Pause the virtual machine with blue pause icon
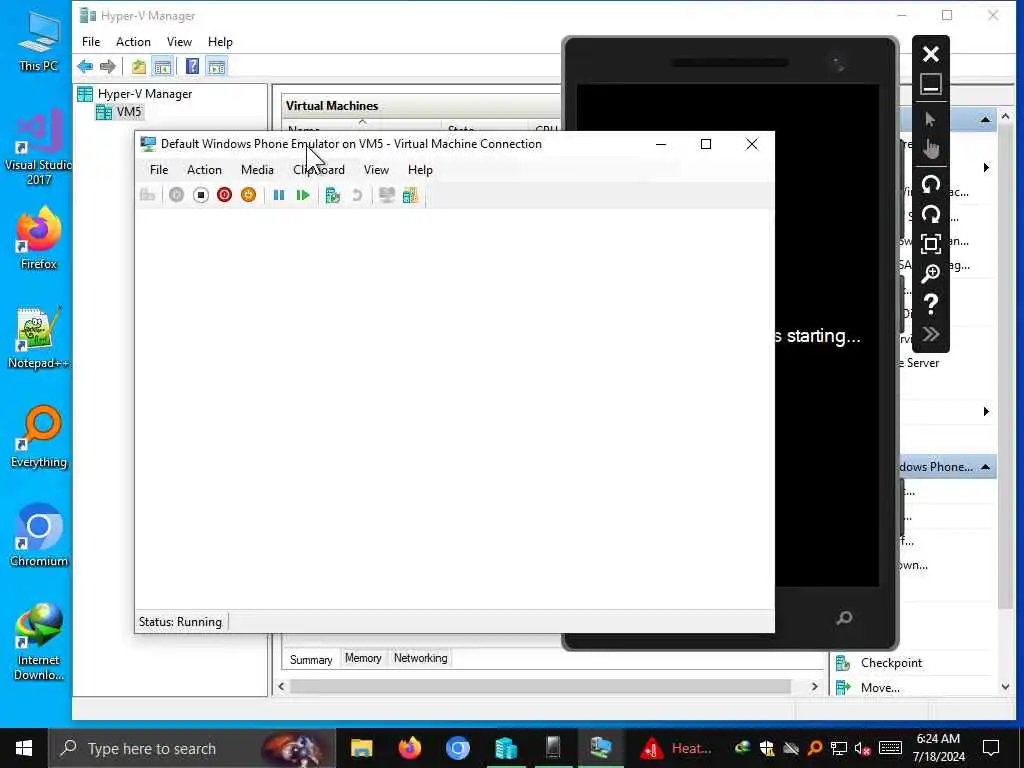The width and height of the screenshot is (1024, 768). point(279,195)
